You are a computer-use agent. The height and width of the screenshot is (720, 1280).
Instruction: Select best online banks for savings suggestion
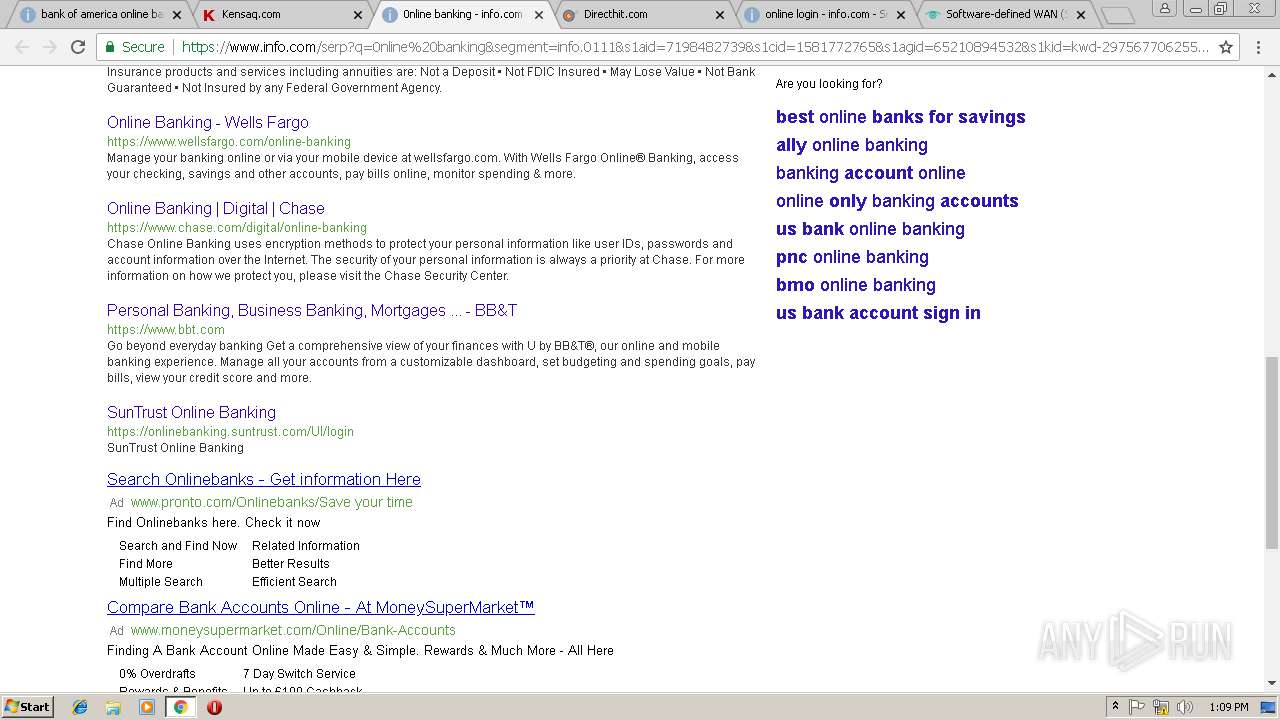901,117
